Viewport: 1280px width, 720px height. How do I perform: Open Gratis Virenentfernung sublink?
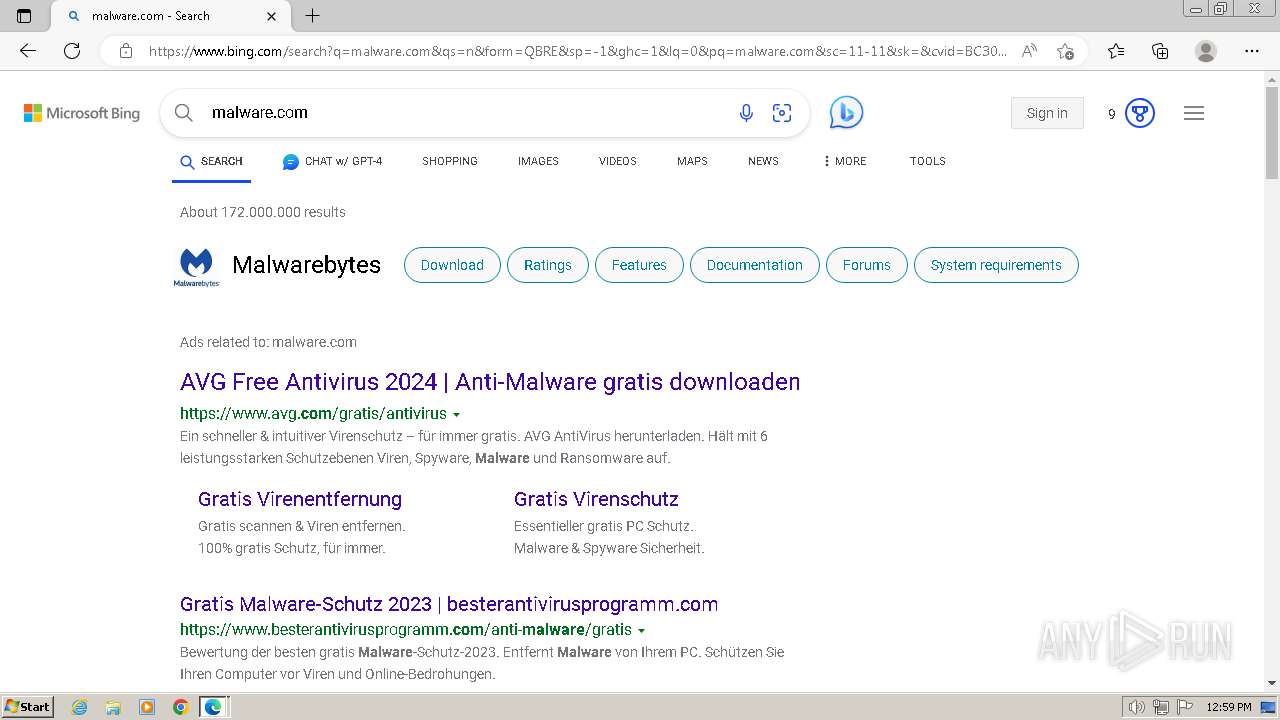click(x=300, y=499)
